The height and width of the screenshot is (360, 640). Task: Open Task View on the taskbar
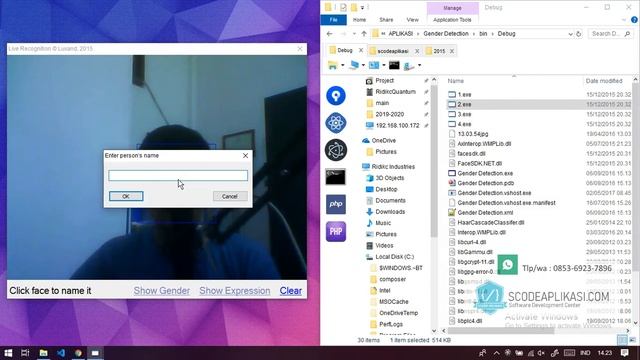point(25,353)
